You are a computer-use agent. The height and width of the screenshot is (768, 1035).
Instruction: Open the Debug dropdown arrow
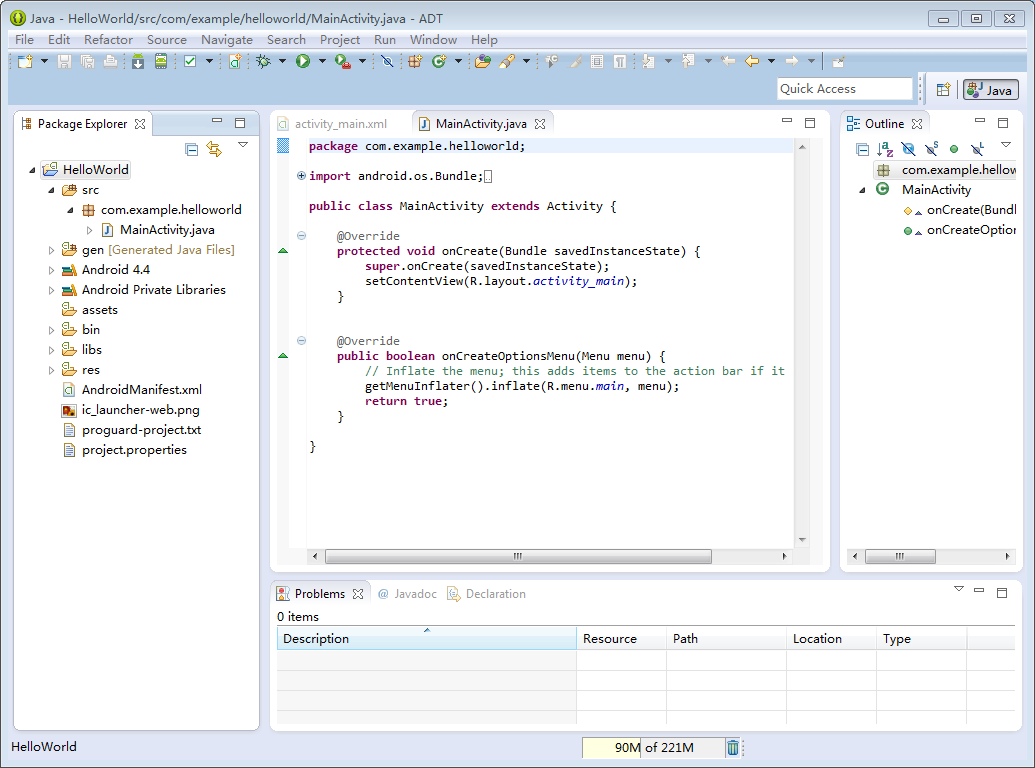point(282,61)
